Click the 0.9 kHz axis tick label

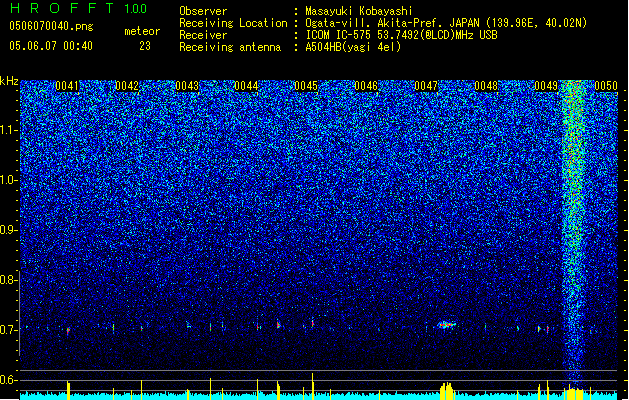(x=8, y=230)
